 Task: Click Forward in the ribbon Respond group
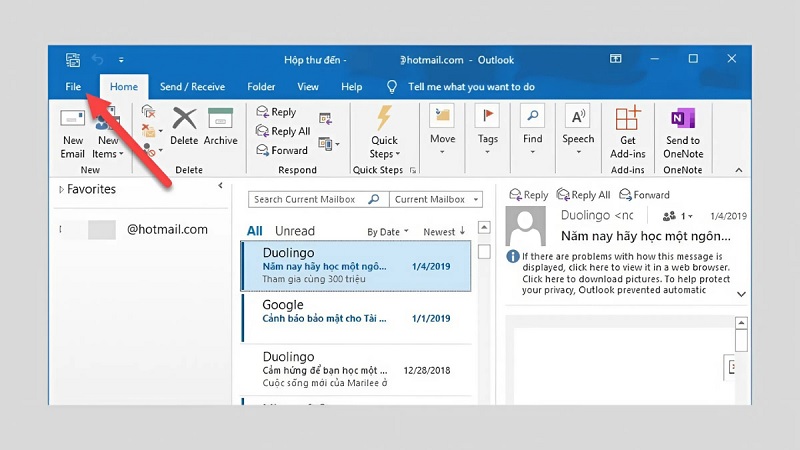tap(282, 151)
